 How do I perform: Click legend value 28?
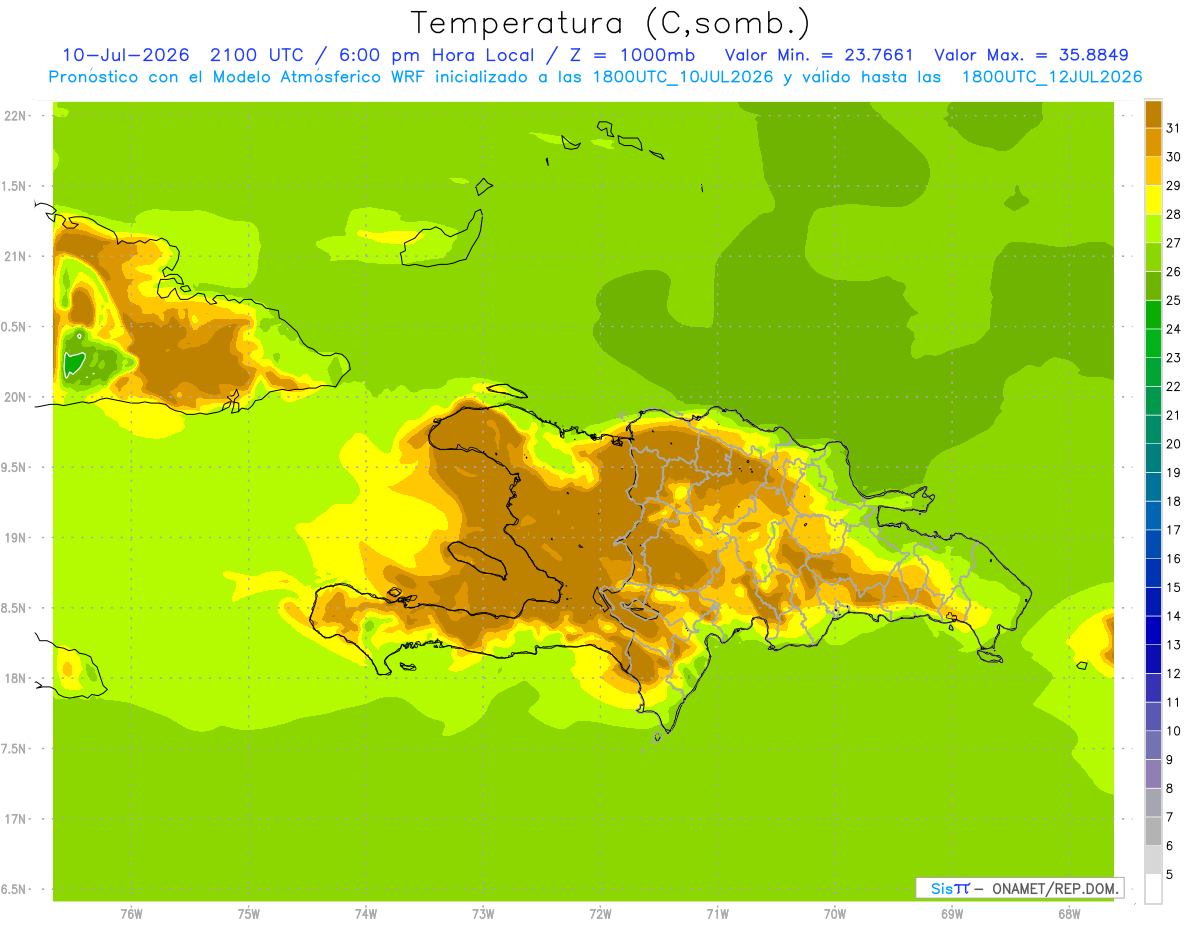click(x=1173, y=214)
